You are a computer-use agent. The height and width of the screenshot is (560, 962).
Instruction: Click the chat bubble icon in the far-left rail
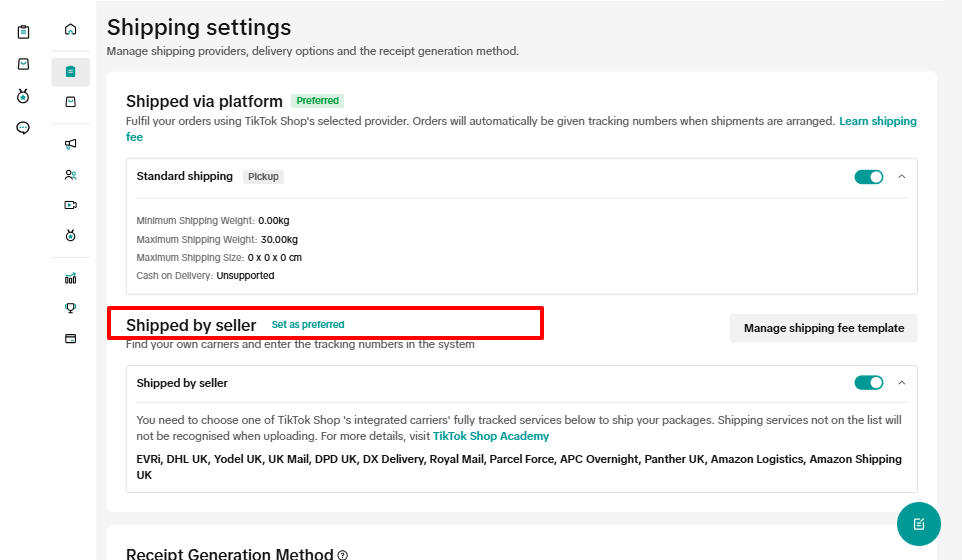23,128
